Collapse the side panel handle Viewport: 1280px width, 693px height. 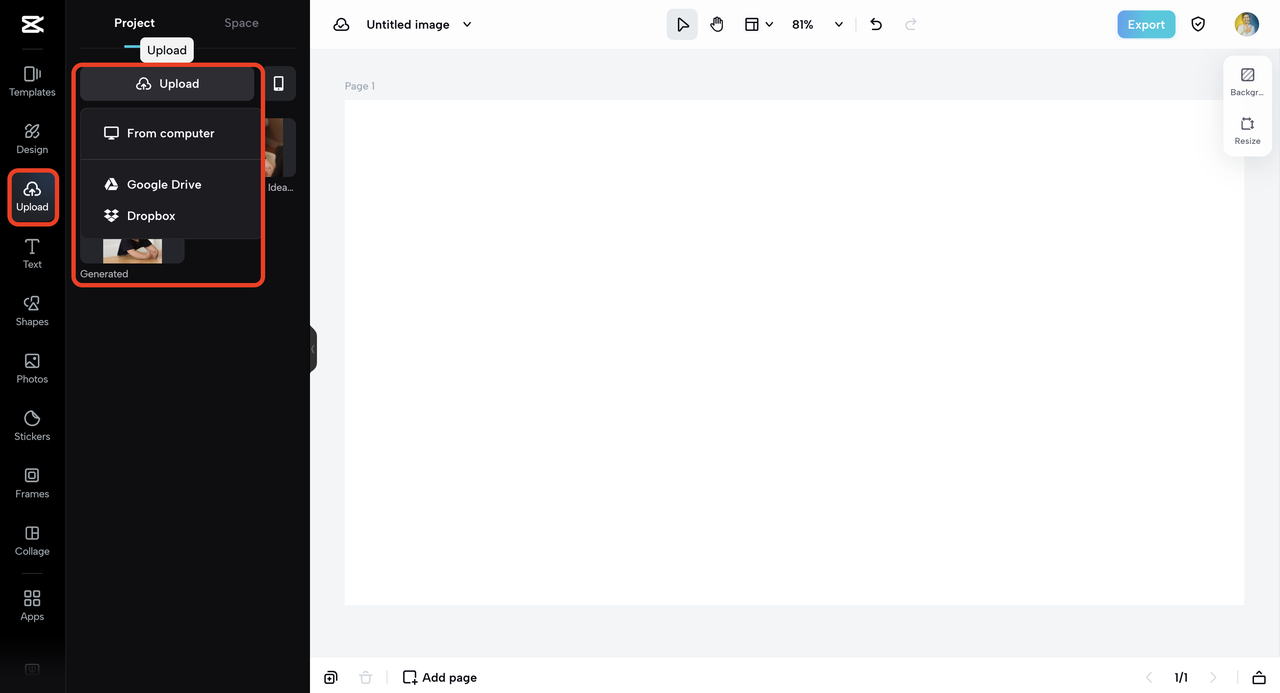pos(313,349)
